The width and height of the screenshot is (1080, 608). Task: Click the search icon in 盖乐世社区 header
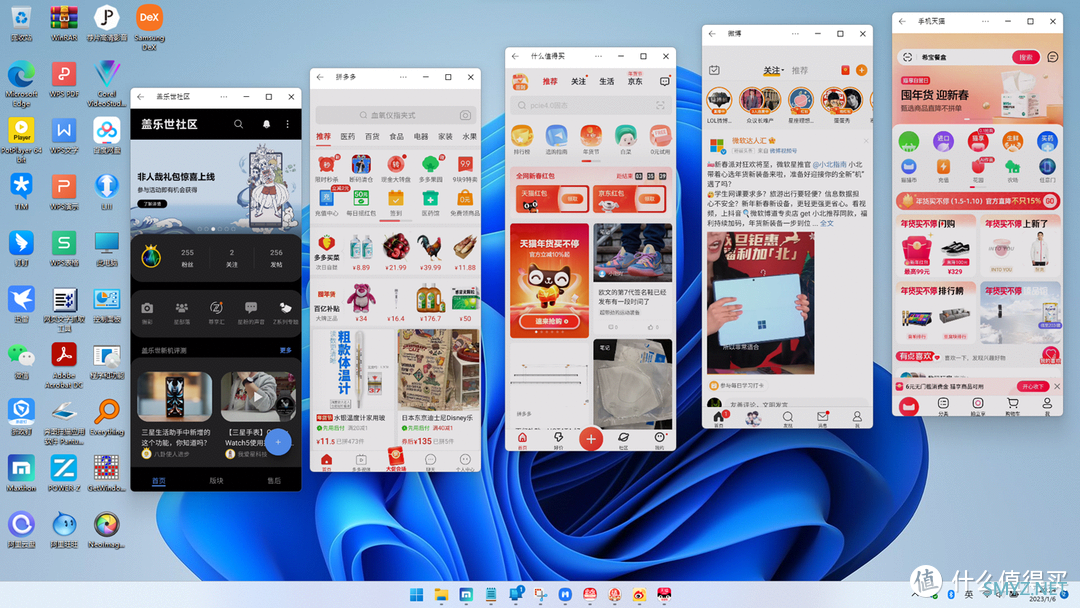point(238,124)
